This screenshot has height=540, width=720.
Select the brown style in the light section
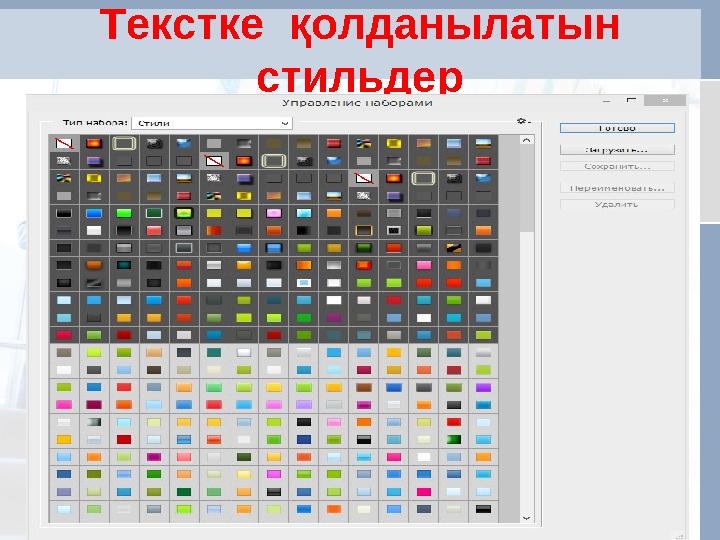364,388
